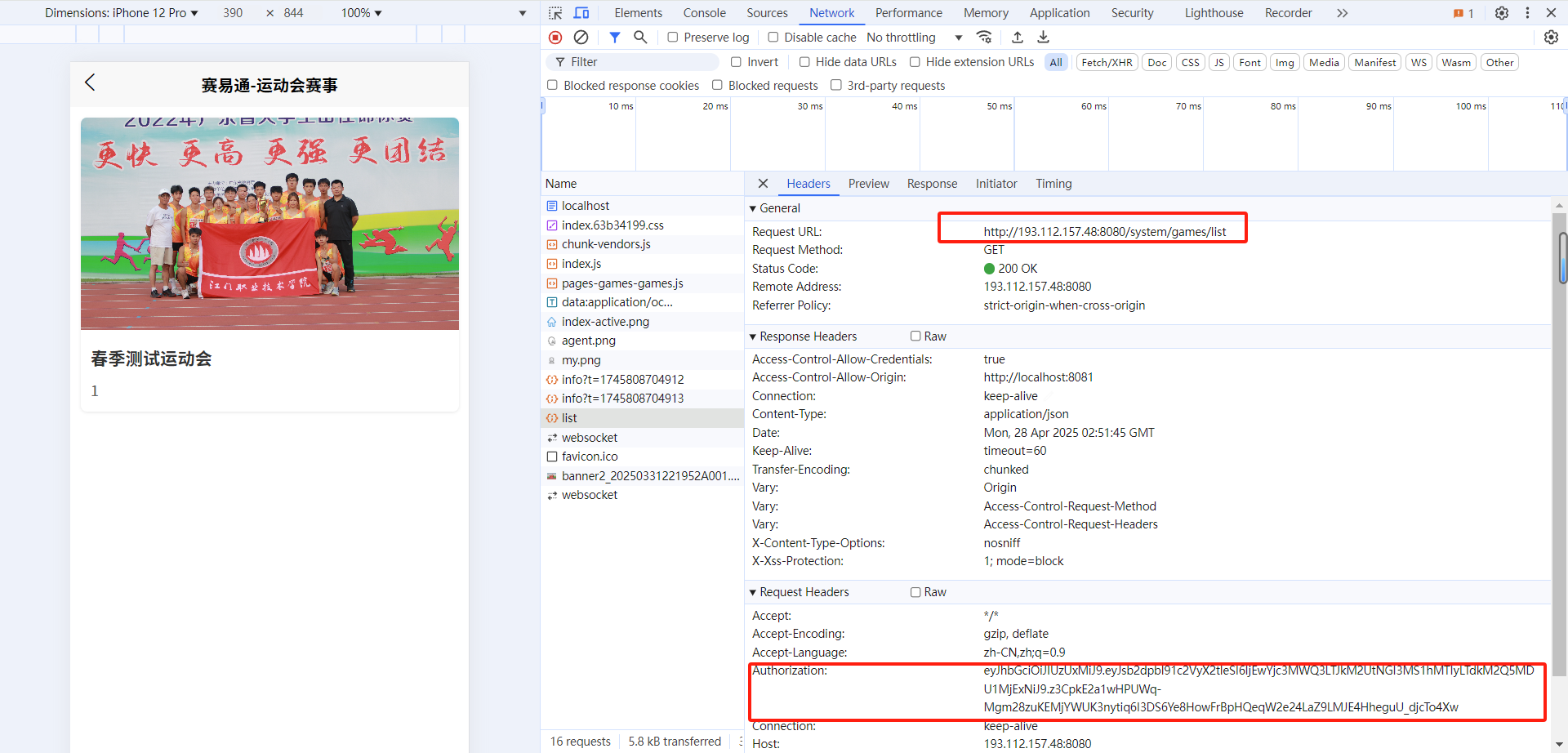Open network conditions wifi icon
This screenshot has width=1568, height=753.
click(x=984, y=38)
